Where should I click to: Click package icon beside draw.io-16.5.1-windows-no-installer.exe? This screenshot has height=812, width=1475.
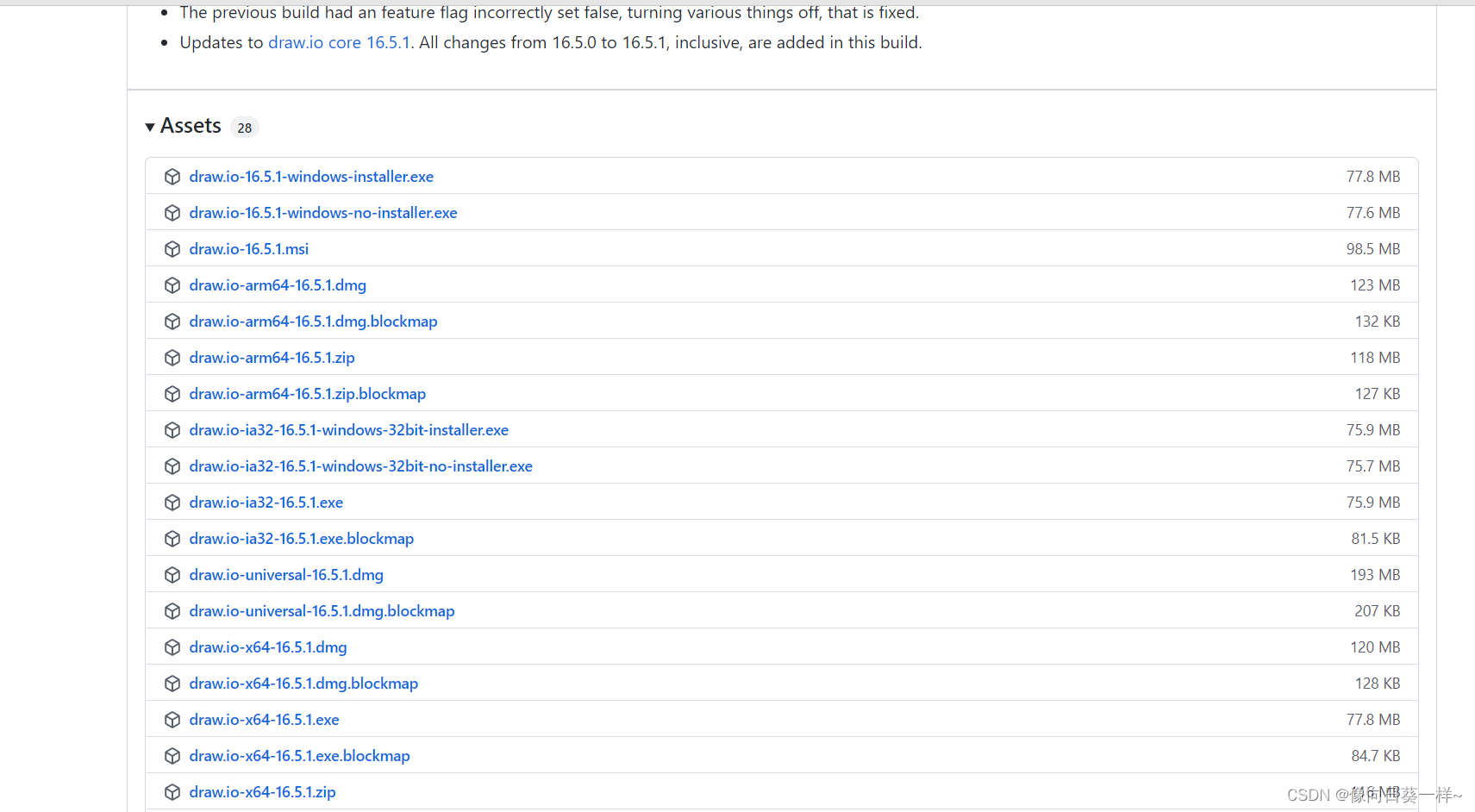pyautogui.click(x=172, y=213)
